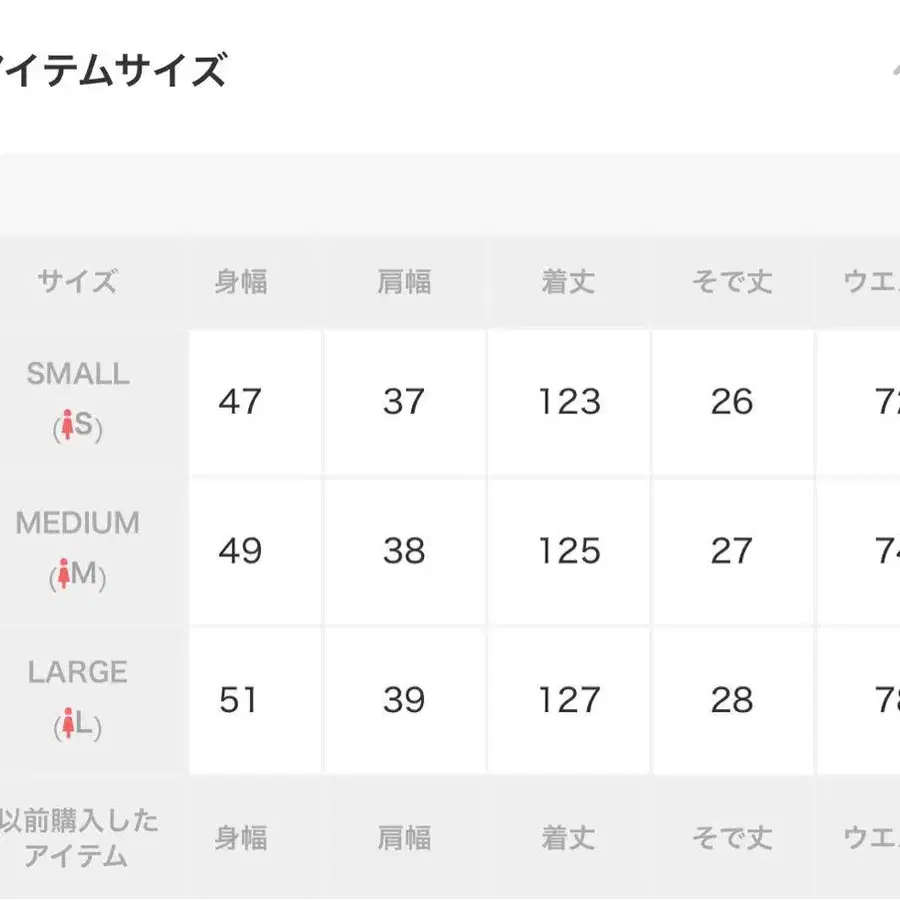
Task: Click the LARGE 身幅 value 51
Action: [238, 700]
